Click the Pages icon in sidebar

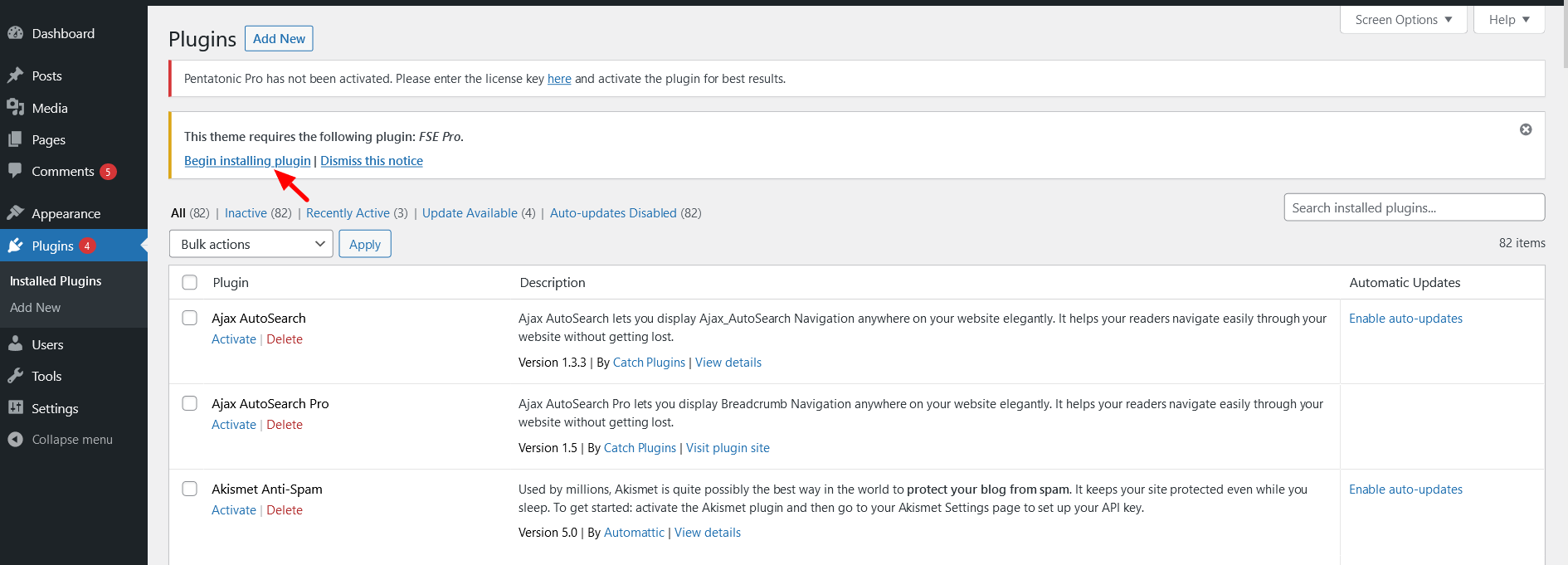click(15, 139)
